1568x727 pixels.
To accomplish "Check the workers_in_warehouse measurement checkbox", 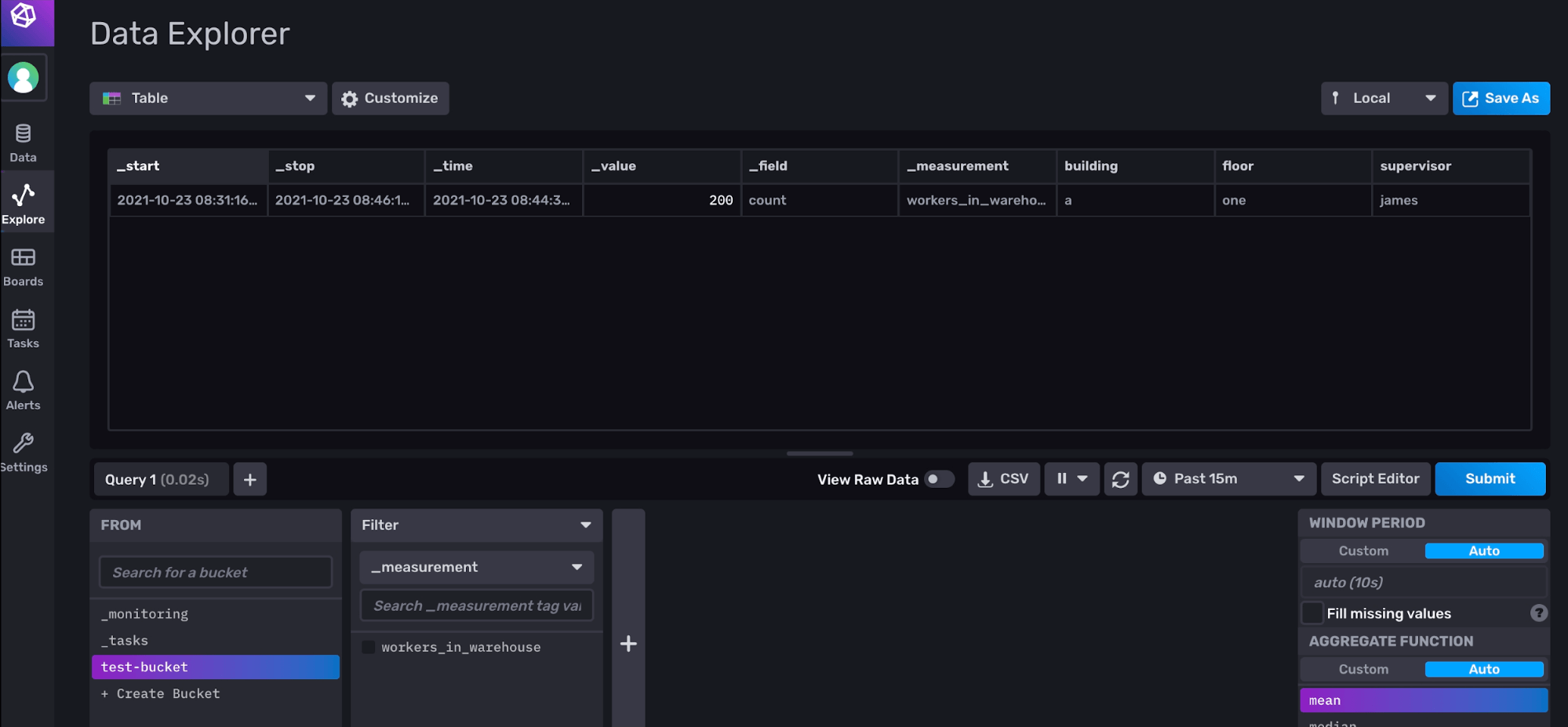I will point(368,646).
